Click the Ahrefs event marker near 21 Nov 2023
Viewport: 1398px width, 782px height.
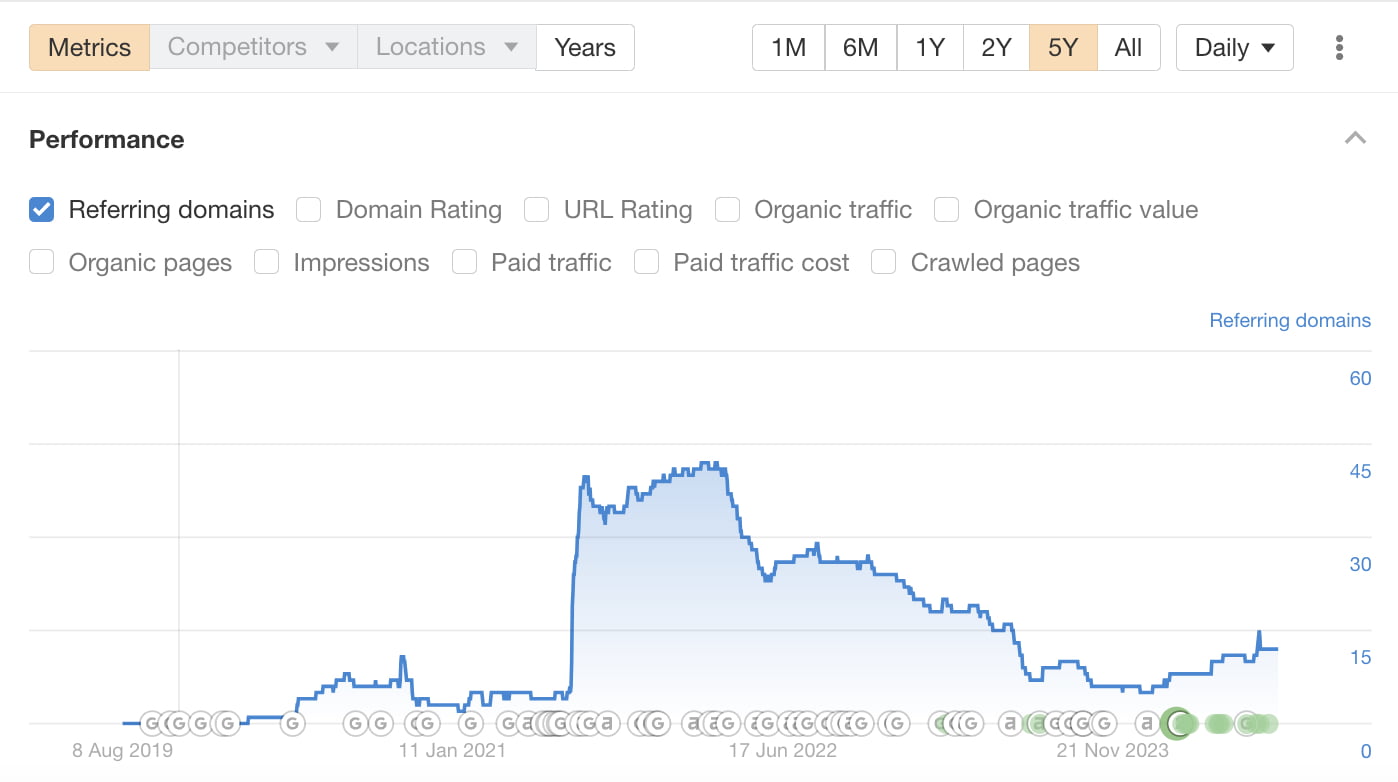[x=1146, y=723]
